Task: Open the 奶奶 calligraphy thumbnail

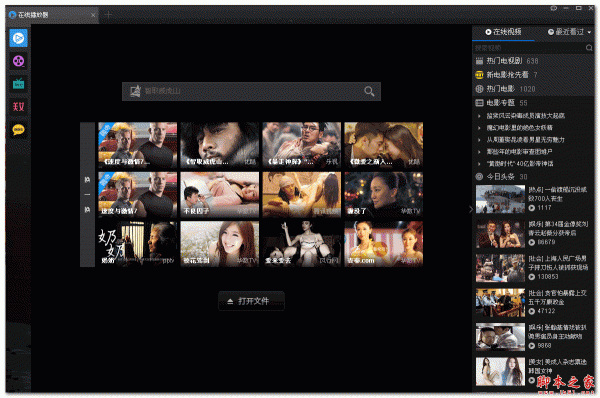Action: tap(137, 244)
